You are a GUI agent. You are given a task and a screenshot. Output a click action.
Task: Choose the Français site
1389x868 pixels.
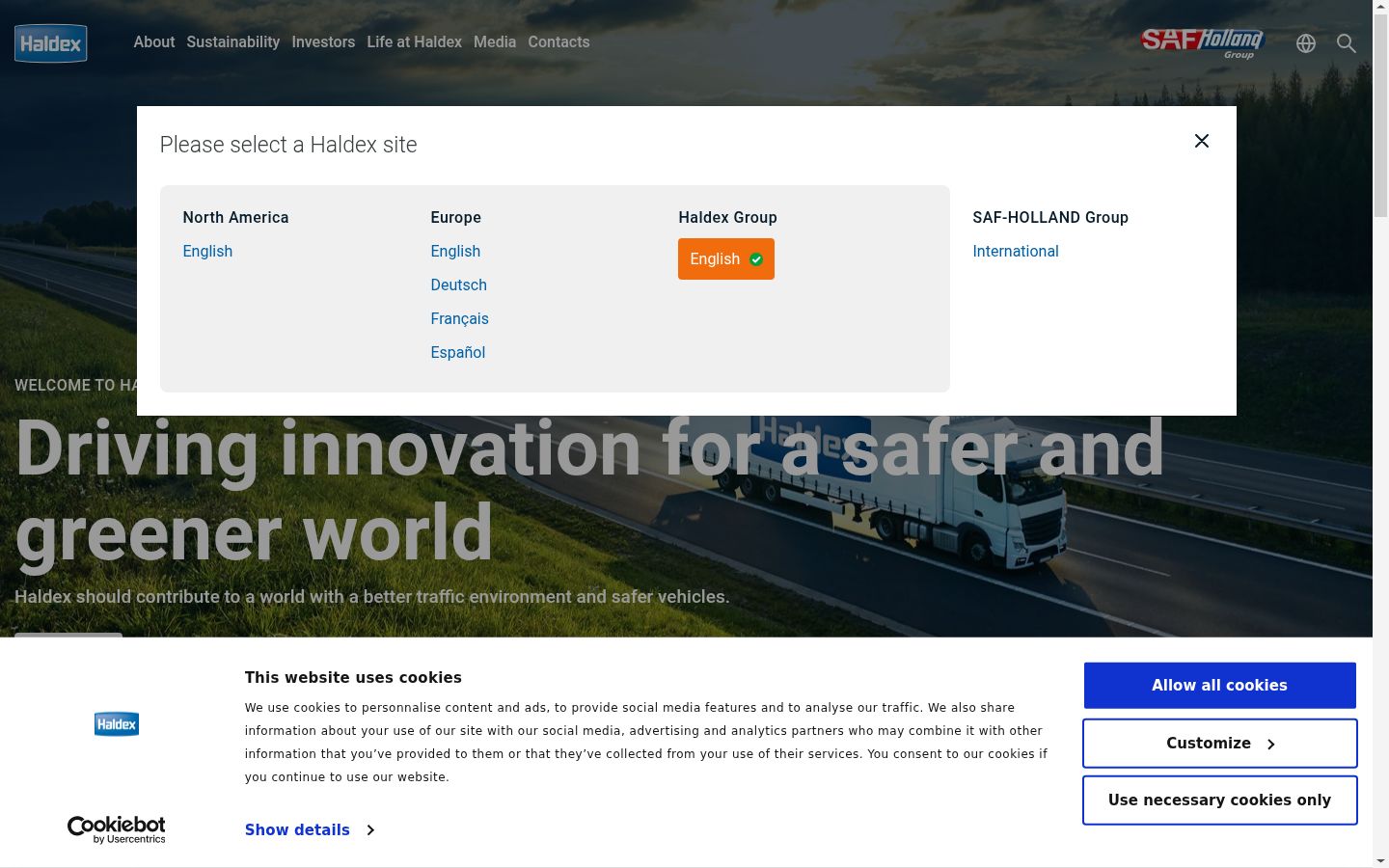(460, 319)
